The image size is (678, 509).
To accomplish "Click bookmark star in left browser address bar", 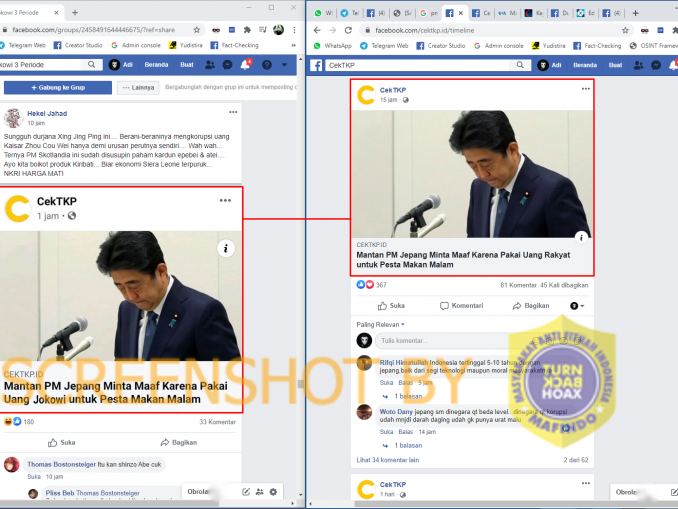I will [x=197, y=30].
